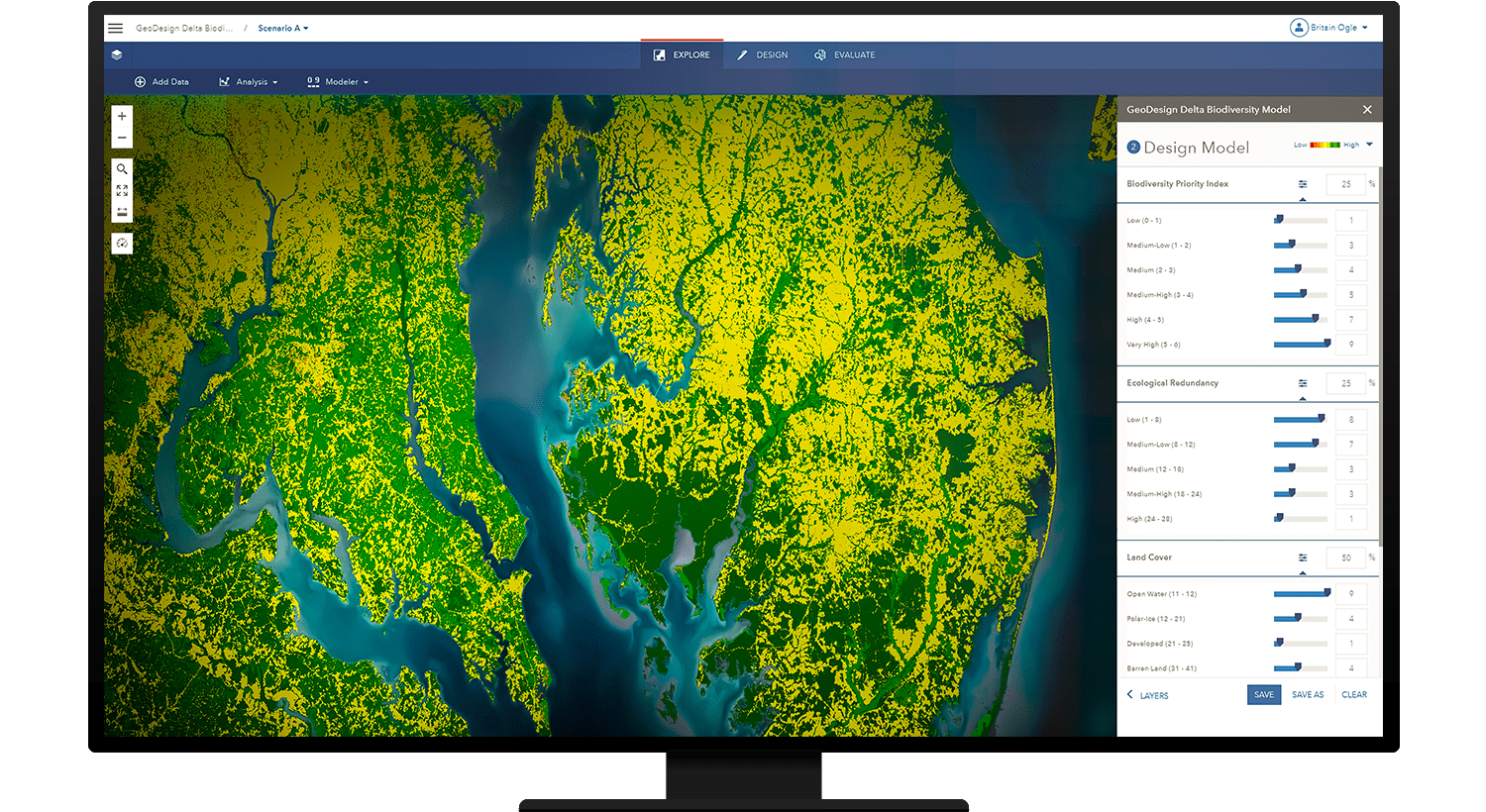
Task: Click the full-extent map icon
Action: pos(121,188)
